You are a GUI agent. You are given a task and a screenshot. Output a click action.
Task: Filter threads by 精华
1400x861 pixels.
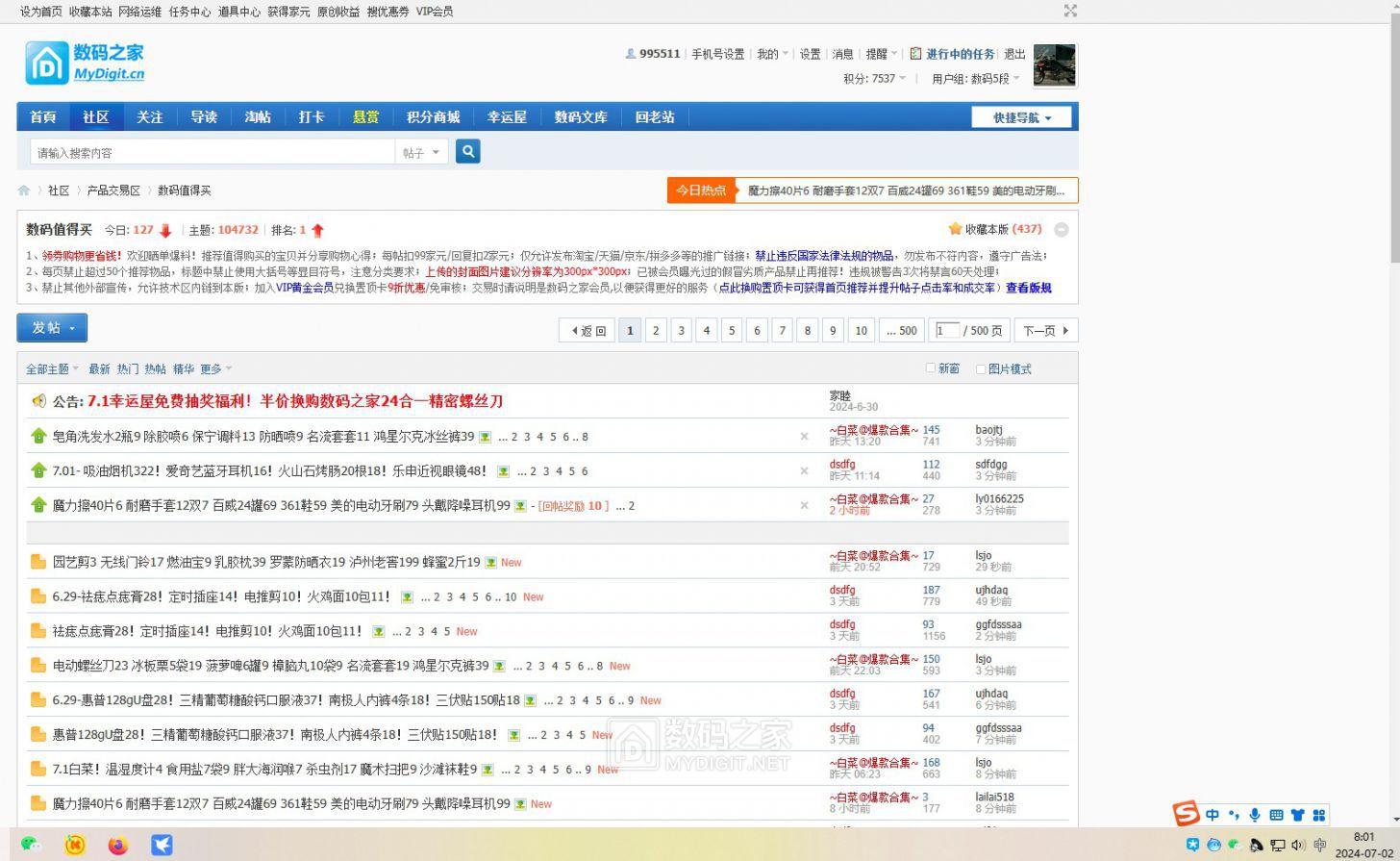(183, 368)
